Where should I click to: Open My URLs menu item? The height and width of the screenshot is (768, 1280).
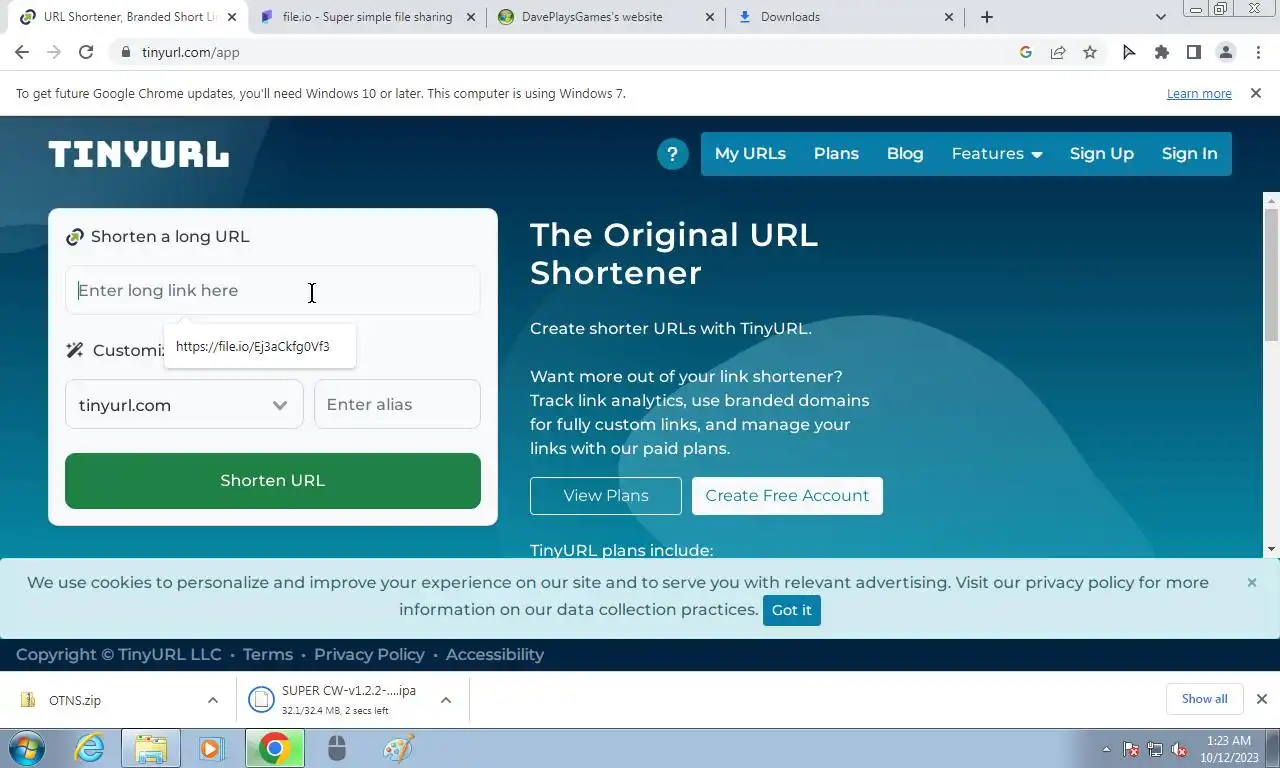pyautogui.click(x=750, y=154)
